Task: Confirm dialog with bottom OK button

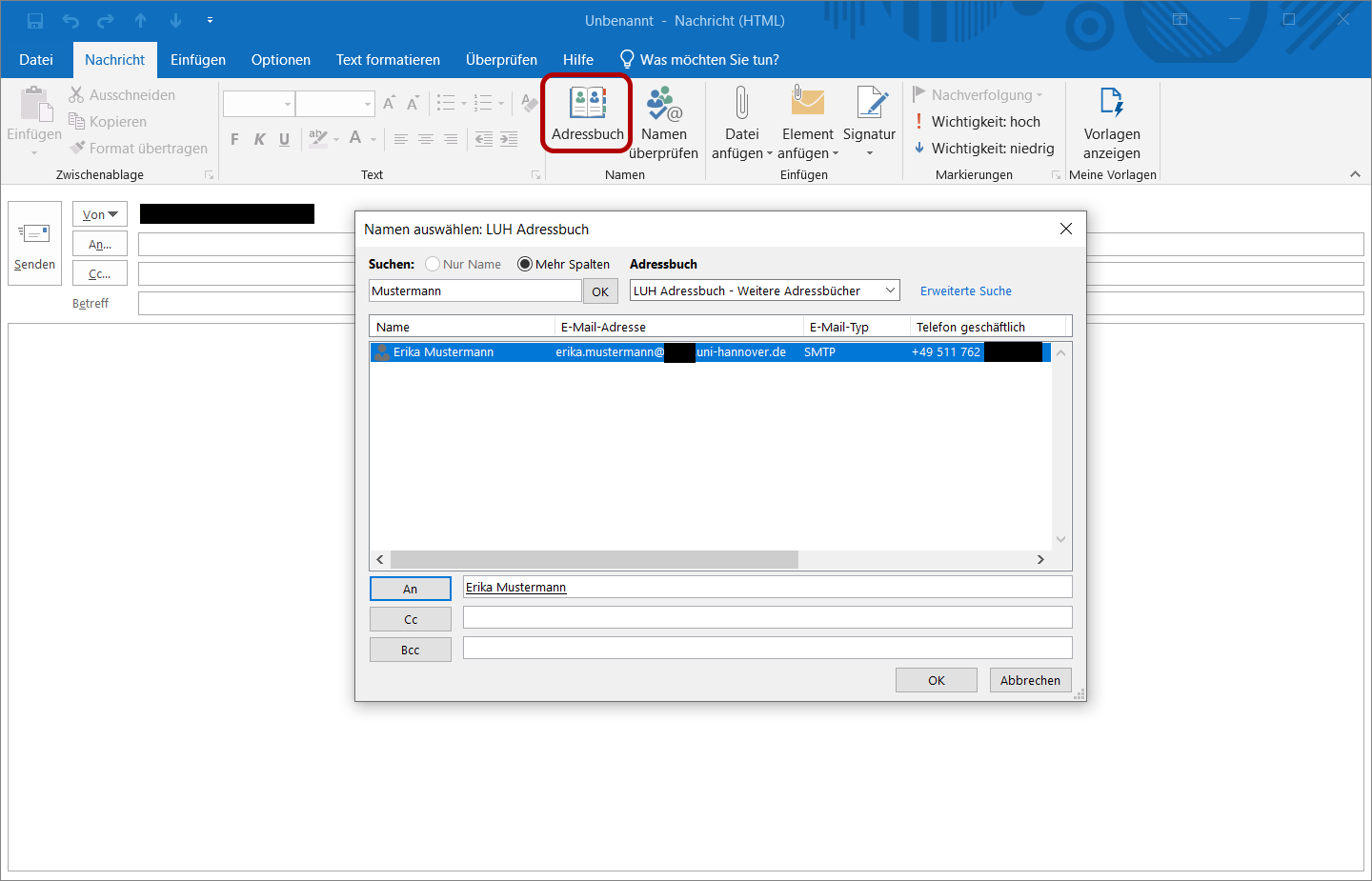Action: click(x=937, y=680)
